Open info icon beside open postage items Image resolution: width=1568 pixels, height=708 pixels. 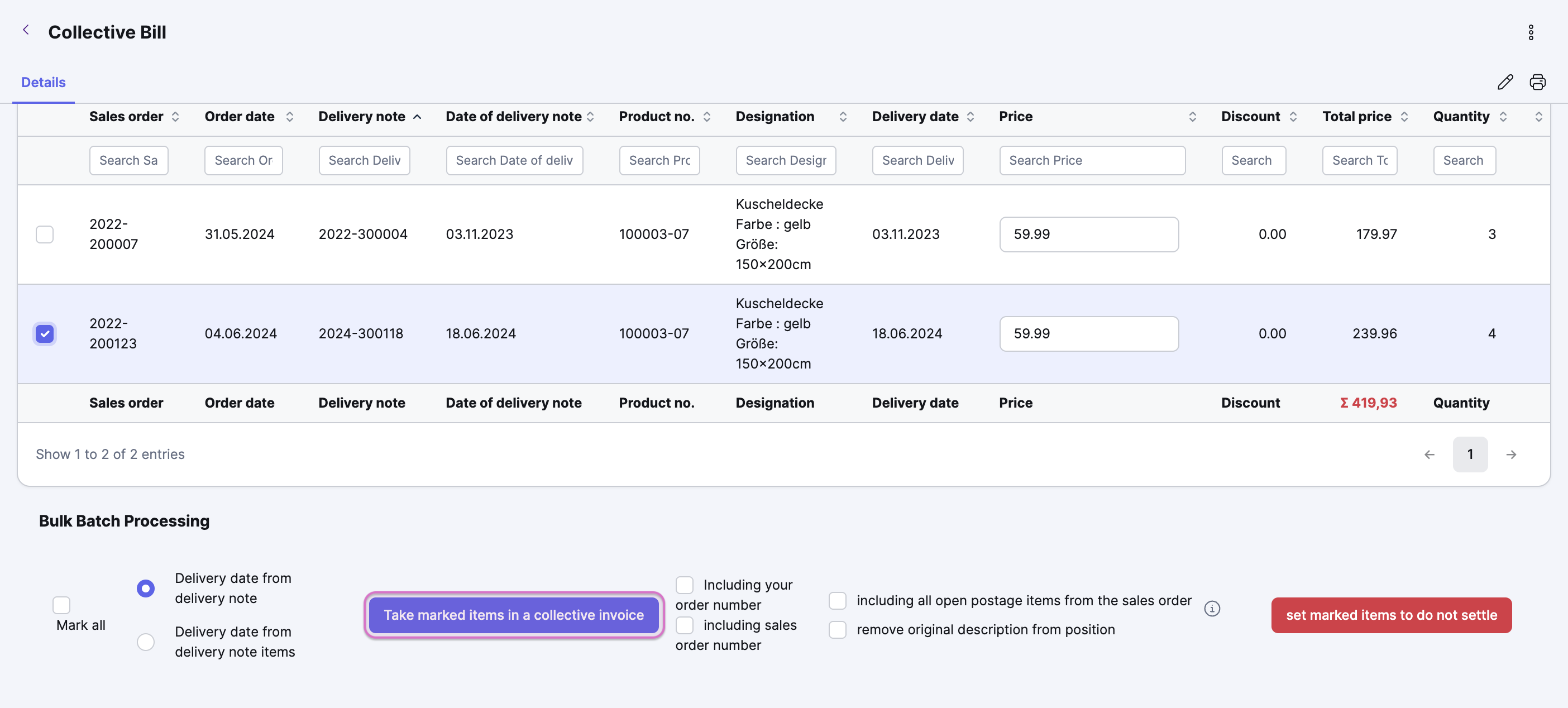click(x=1211, y=608)
